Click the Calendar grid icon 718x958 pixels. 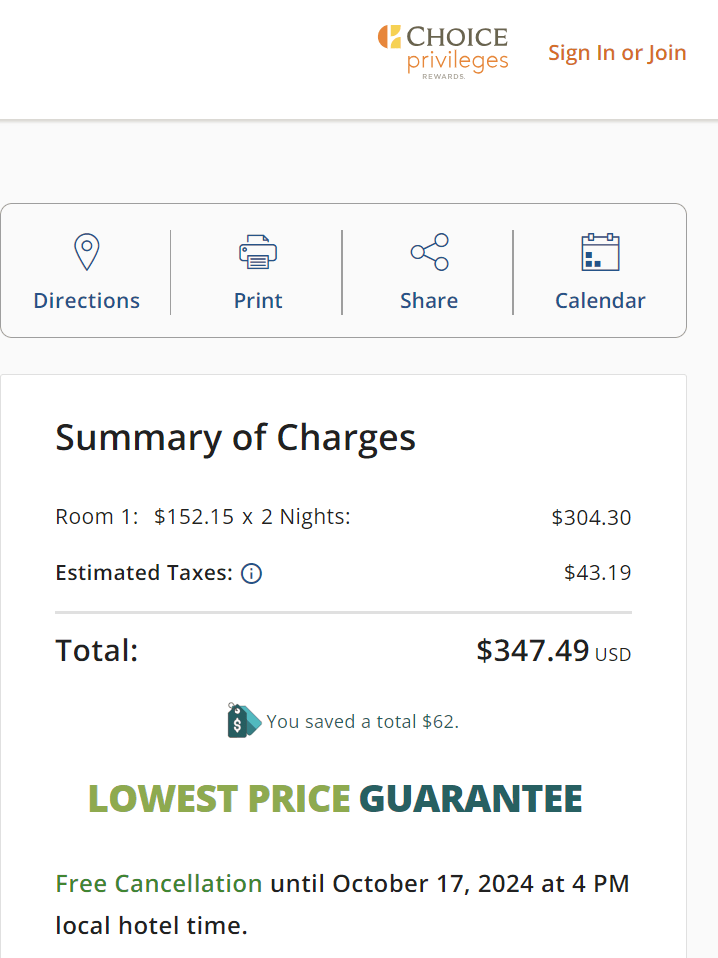click(x=600, y=252)
